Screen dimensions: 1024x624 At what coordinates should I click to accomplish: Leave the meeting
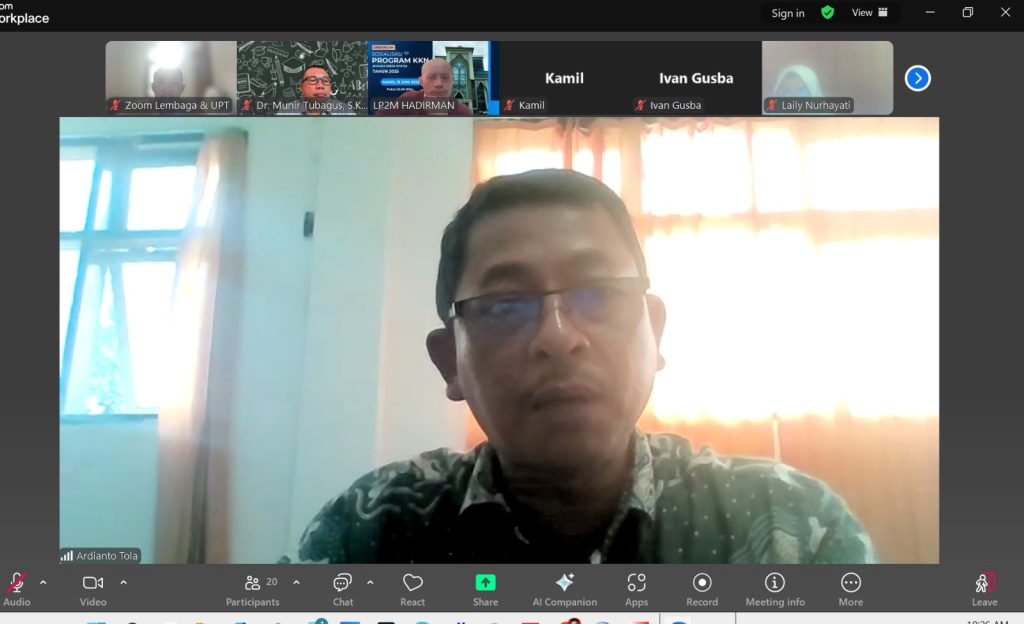coord(985,588)
